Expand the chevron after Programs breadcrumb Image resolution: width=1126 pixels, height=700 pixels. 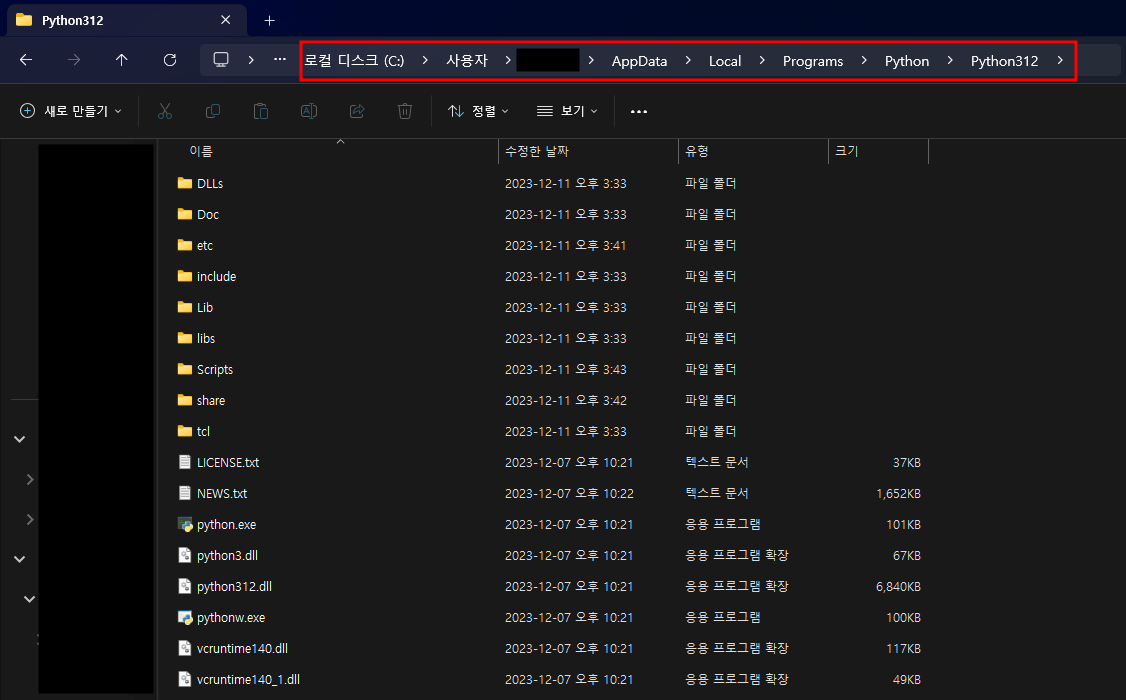[864, 61]
